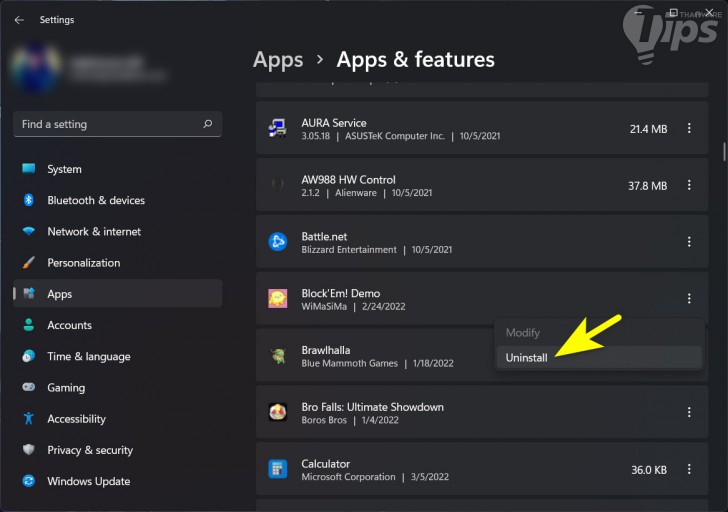Choose Modify from the context menu
Image resolution: width=728 pixels, height=512 pixels.
point(599,333)
